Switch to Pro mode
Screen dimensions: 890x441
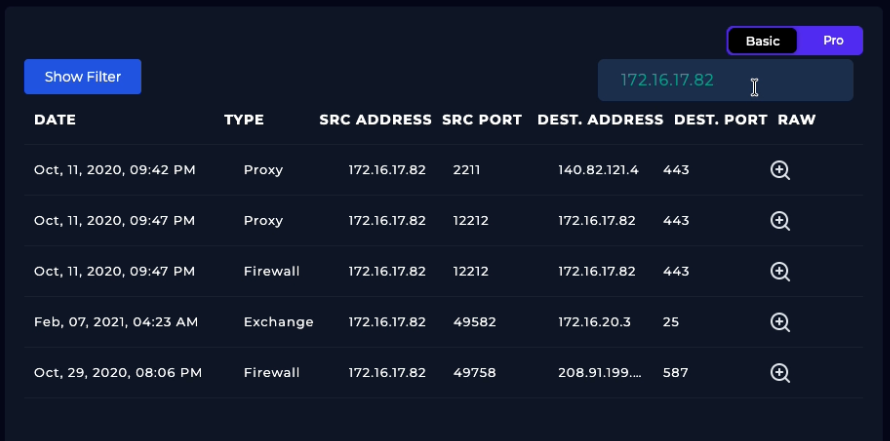pos(833,41)
